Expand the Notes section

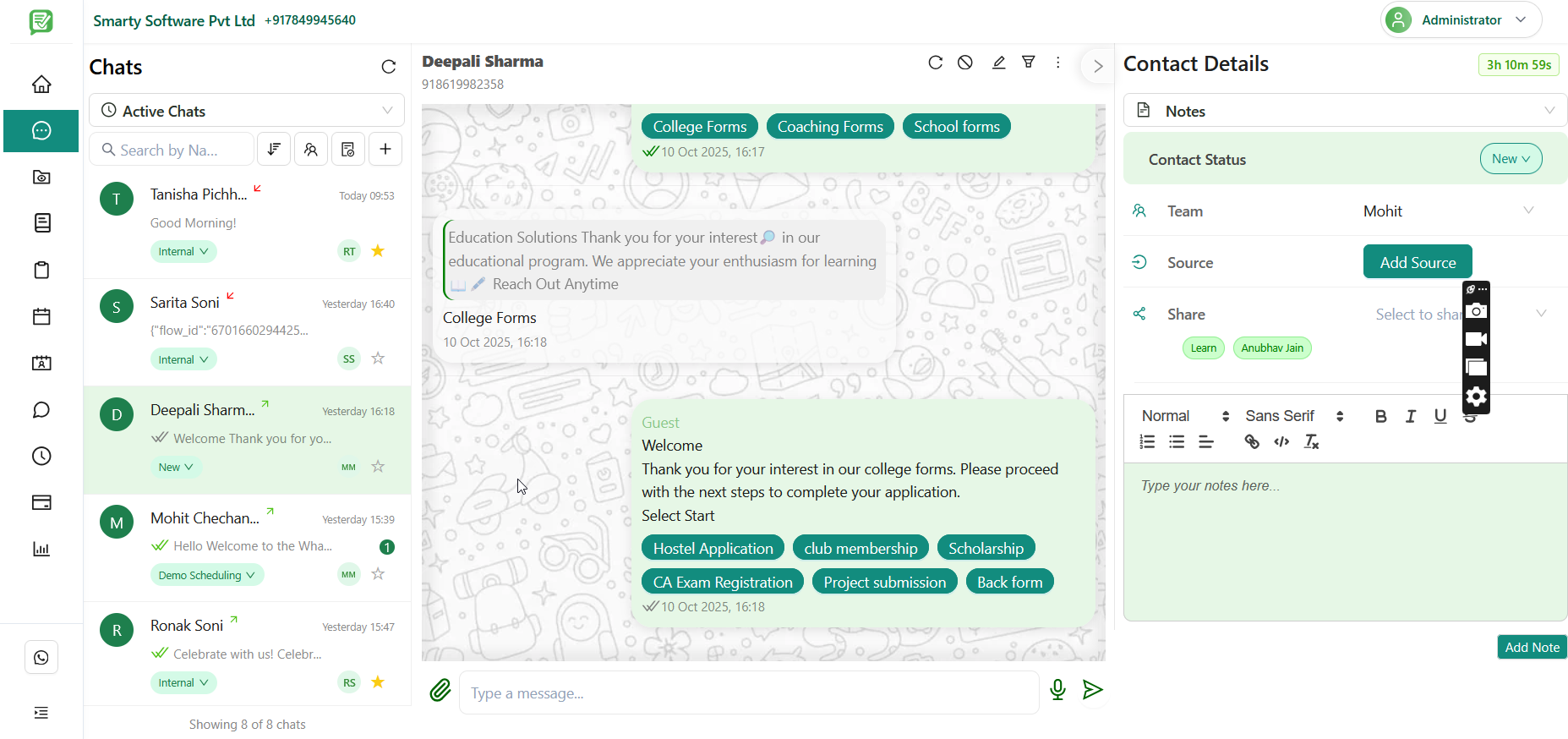click(1345, 111)
